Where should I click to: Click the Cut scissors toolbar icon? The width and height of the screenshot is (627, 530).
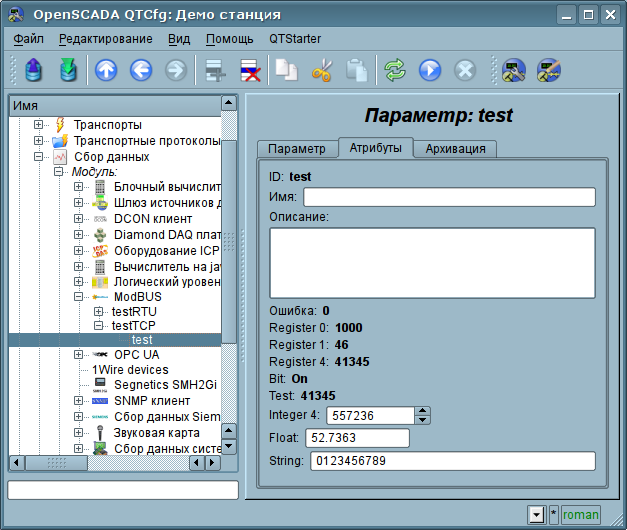[322, 70]
